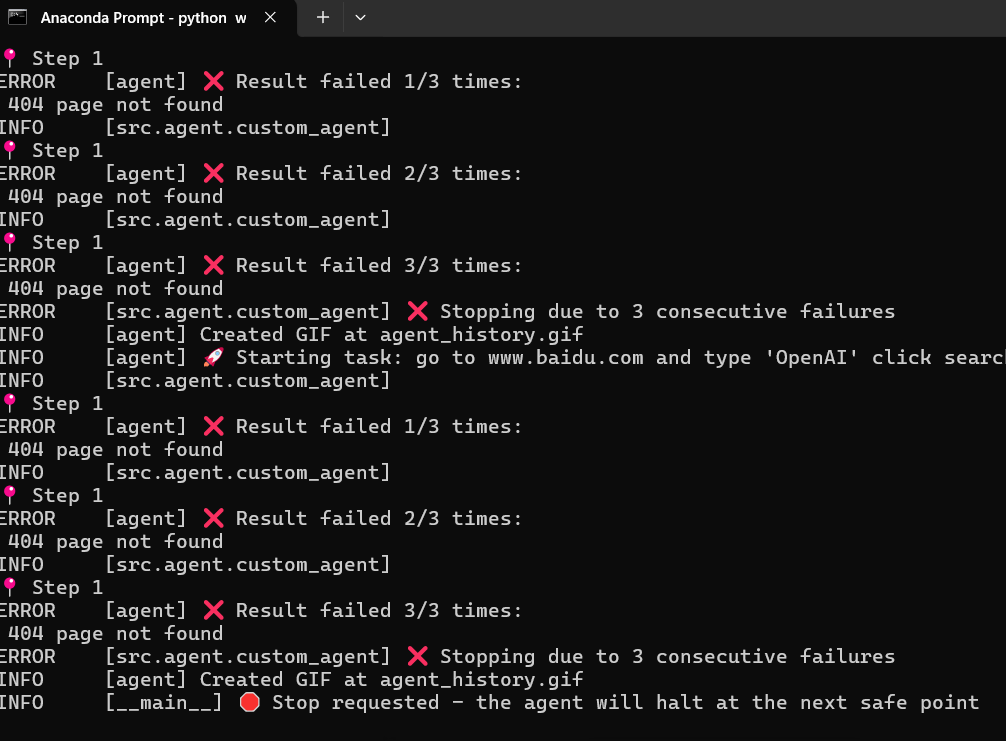Click the bottommost "Result failed 3/3 times" text

(379, 610)
